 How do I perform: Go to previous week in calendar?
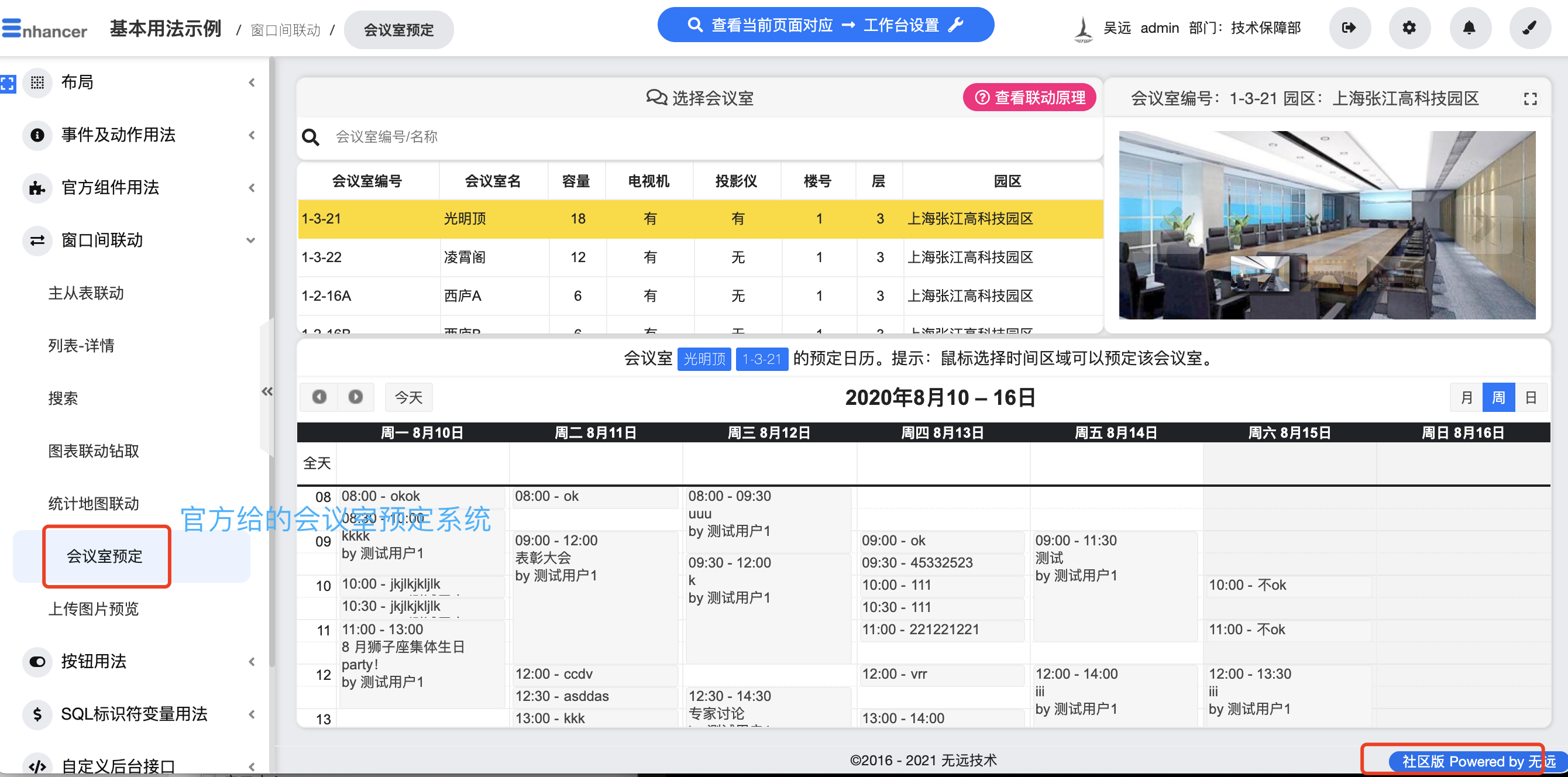tap(319, 397)
